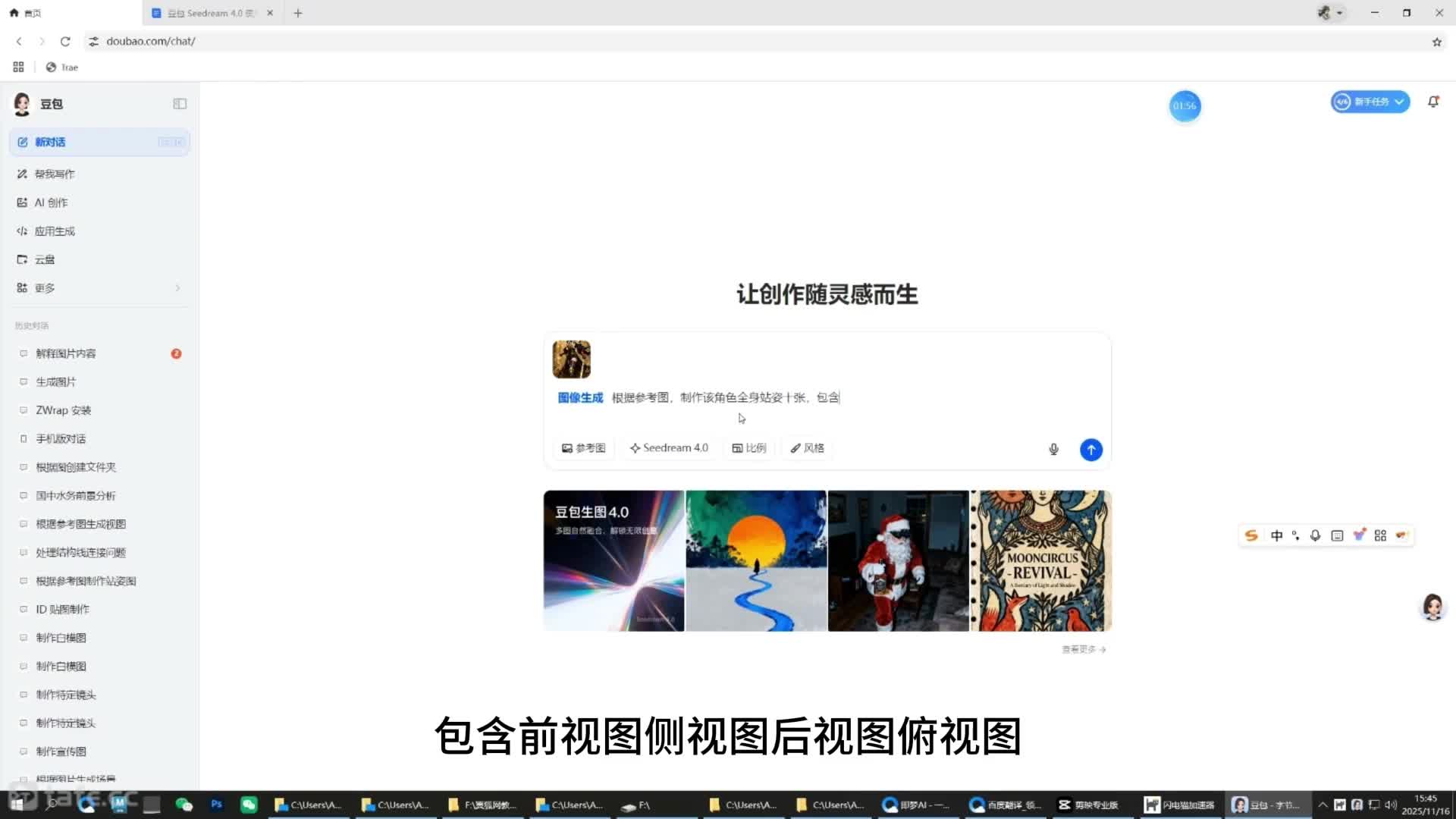The height and width of the screenshot is (819, 1456).
Task: Open the 解释图片内容 history conversation
Action: pyautogui.click(x=65, y=353)
